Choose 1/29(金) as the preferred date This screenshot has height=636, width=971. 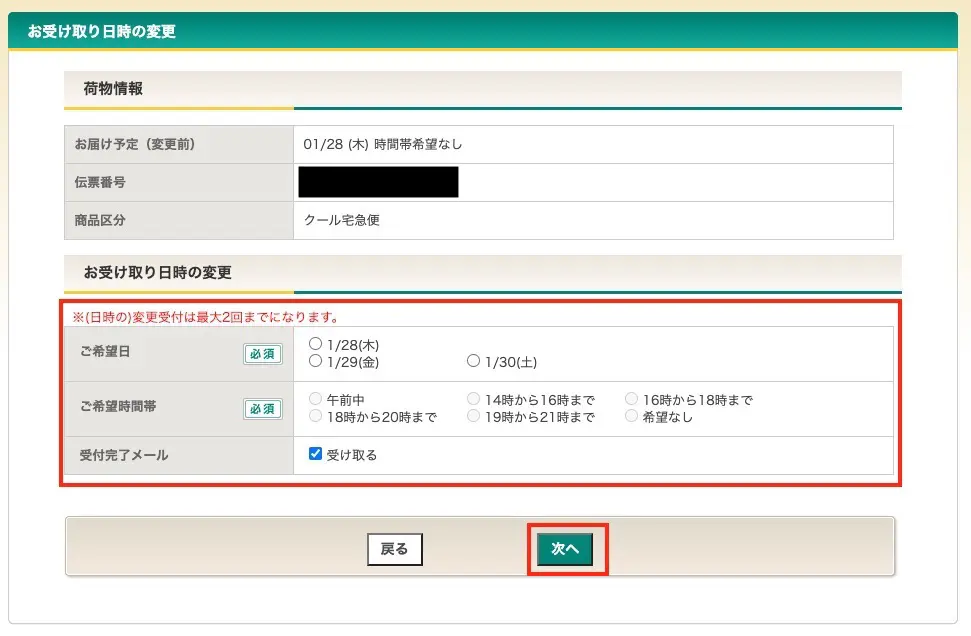coord(316,361)
